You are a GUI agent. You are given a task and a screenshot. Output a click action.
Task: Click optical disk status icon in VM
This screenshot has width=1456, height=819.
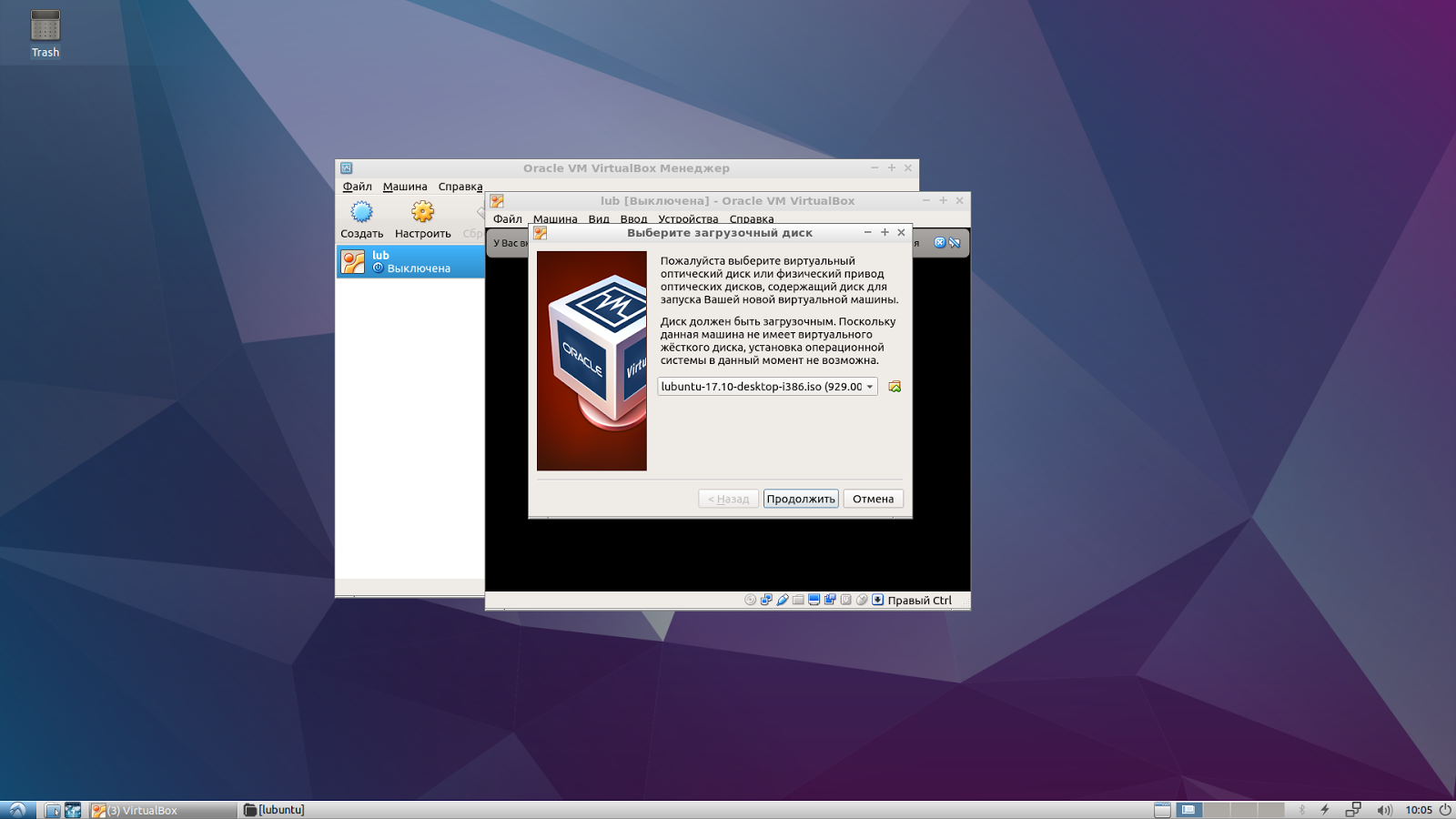(x=750, y=600)
